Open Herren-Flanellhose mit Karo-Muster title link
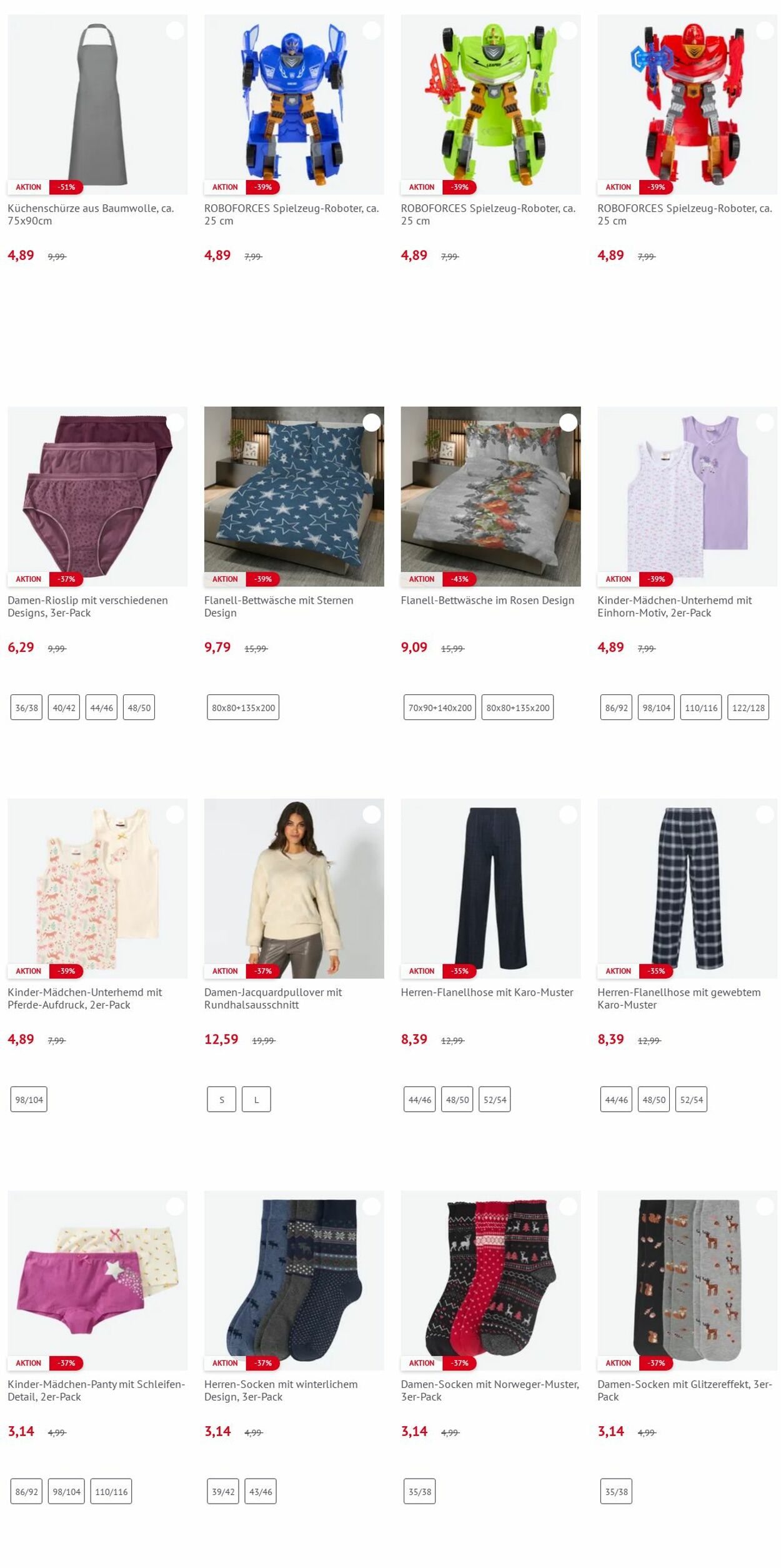The width and height of the screenshot is (781, 1568). click(487, 992)
